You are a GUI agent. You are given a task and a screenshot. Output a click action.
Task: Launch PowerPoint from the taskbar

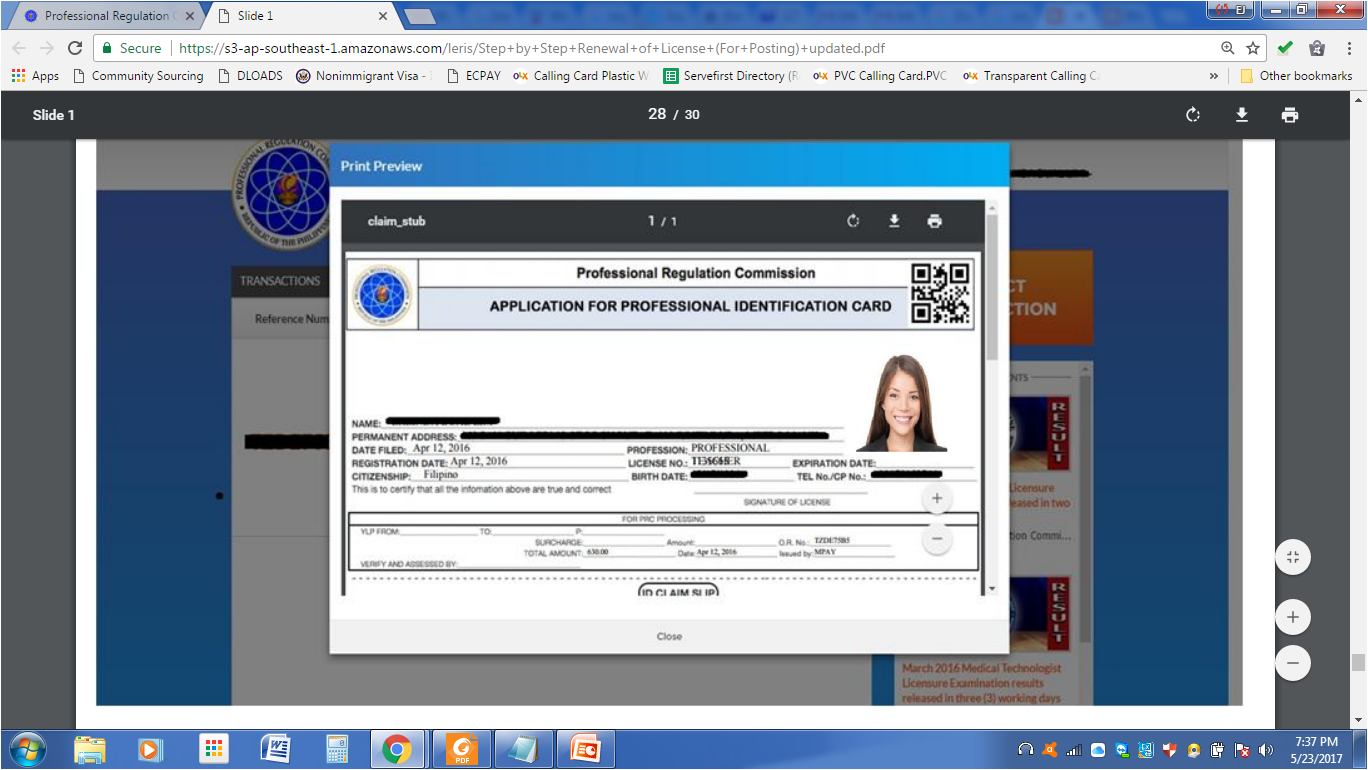click(586, 748)
